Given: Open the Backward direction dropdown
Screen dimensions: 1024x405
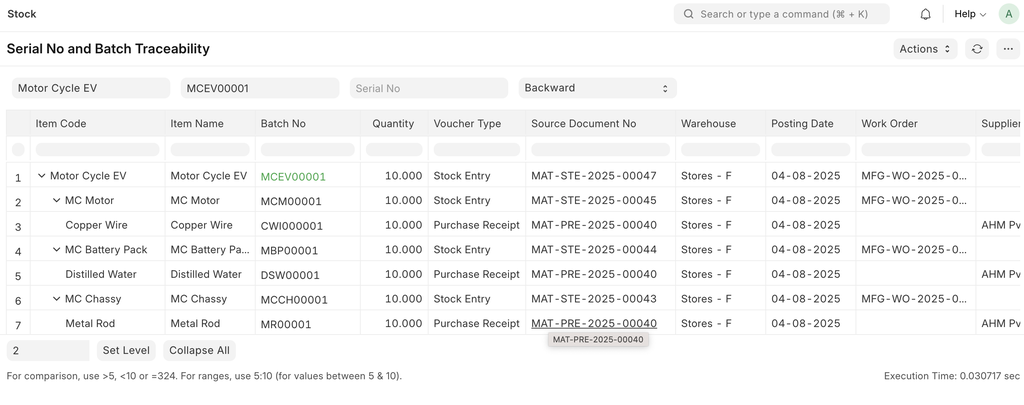Looking at the screenshot, I should [597, 88].
